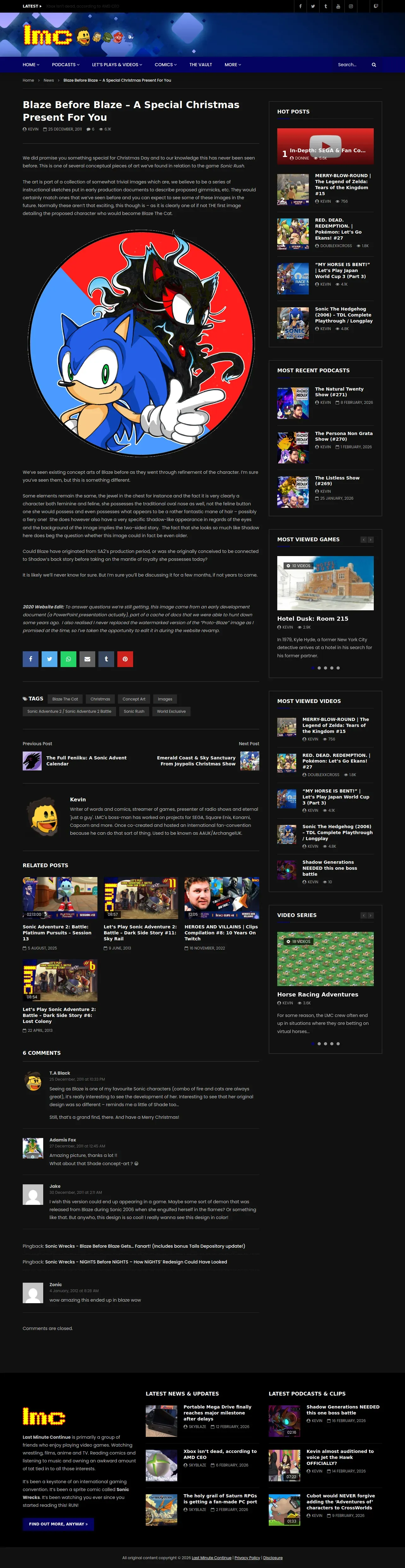Open the Twitter link in the top bar
The width and height of the screenshot is (405, 1568).
313,6
